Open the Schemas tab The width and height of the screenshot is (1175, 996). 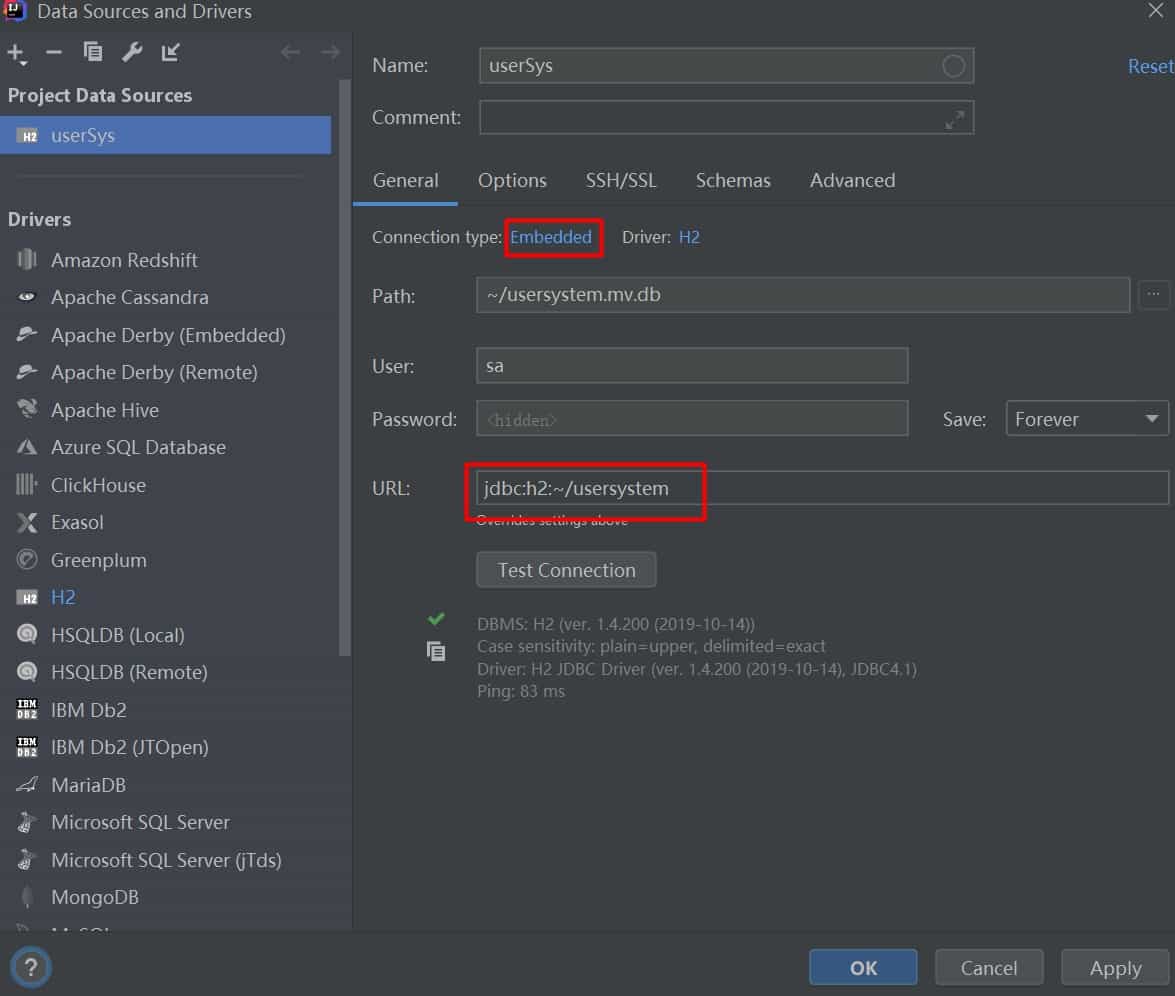pyautogui.click(x=733, y=181)
